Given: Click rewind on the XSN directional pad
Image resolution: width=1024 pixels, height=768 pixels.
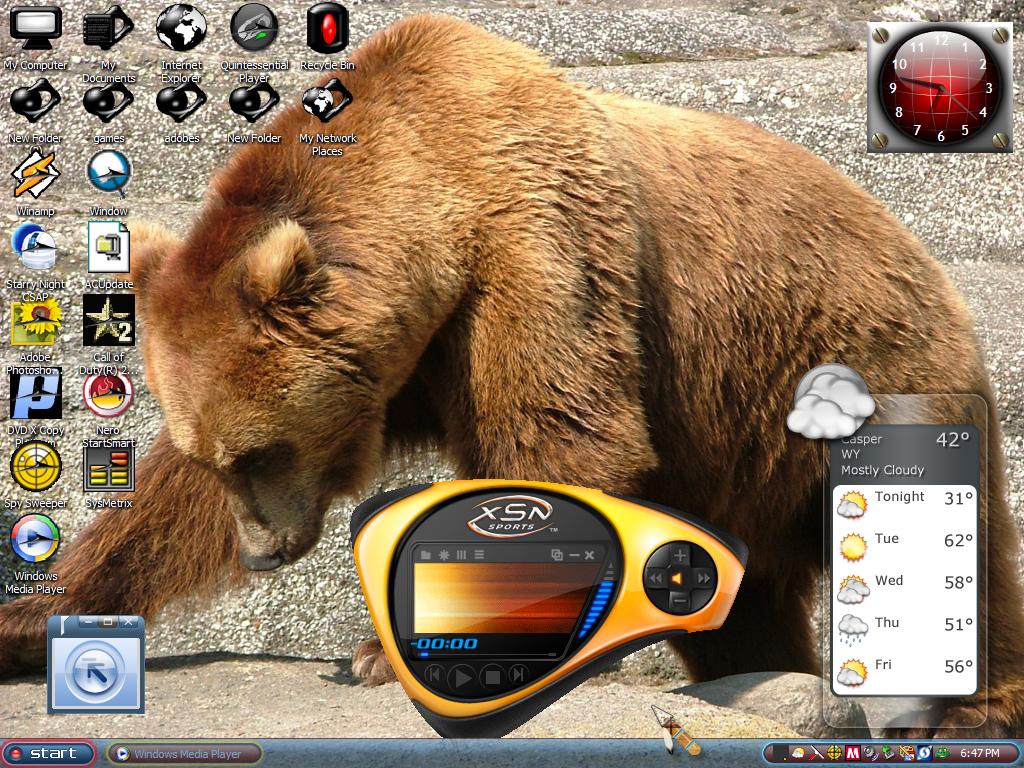Looking at the screenshot, I should coord(655,578).
